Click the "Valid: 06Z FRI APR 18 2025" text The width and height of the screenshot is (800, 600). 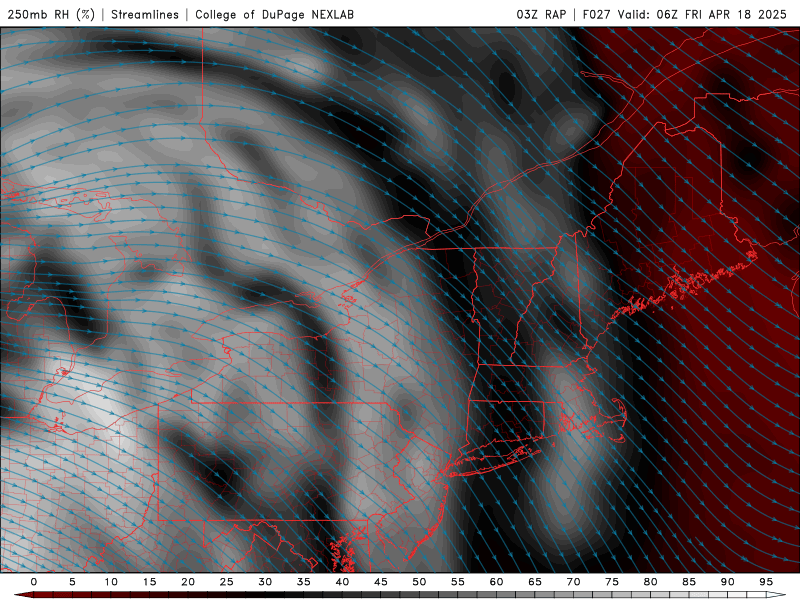pos(702,14)
